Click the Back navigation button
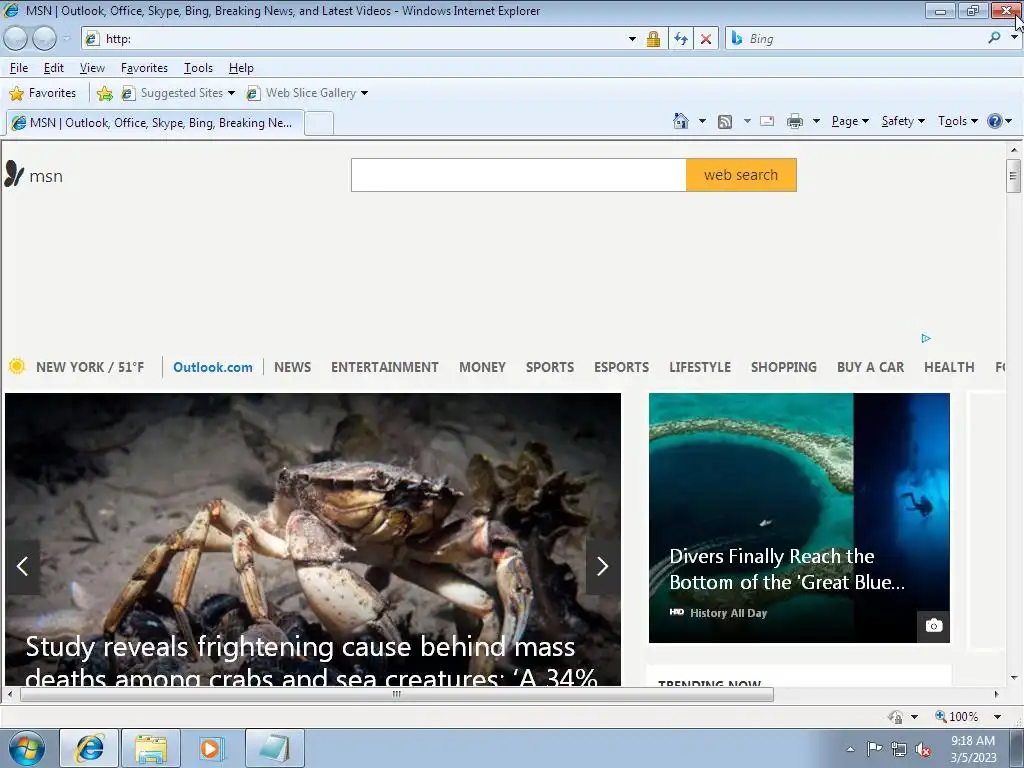 (16, 39)
